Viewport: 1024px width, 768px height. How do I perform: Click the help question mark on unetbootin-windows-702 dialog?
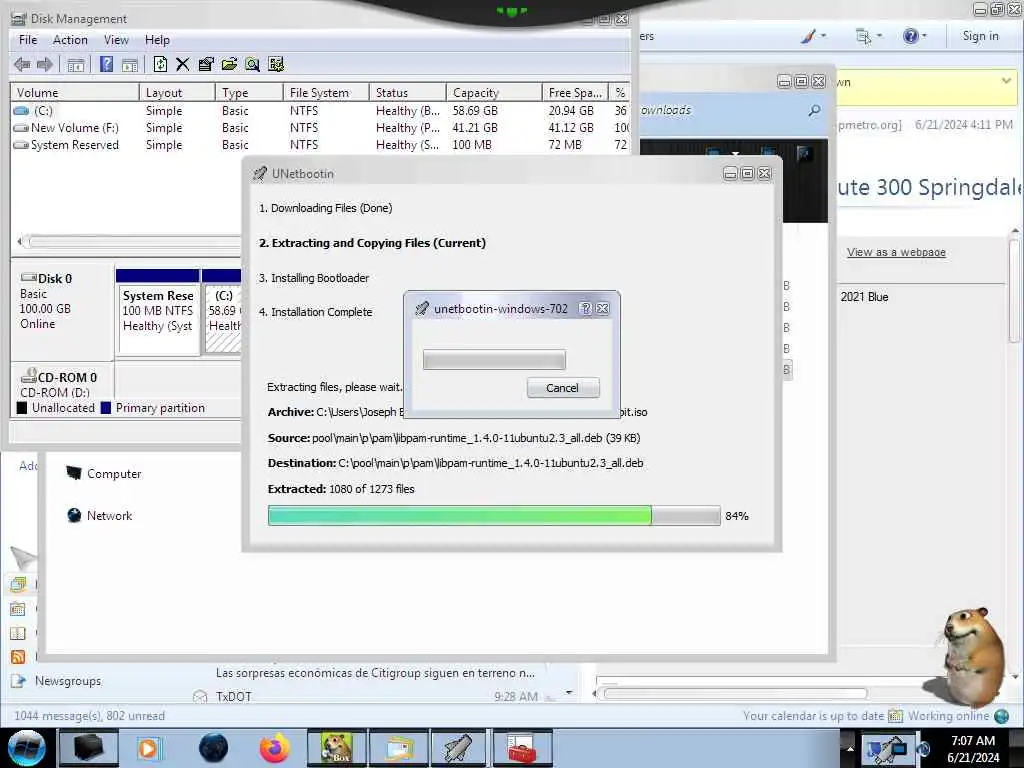click(x=585, y=308)
